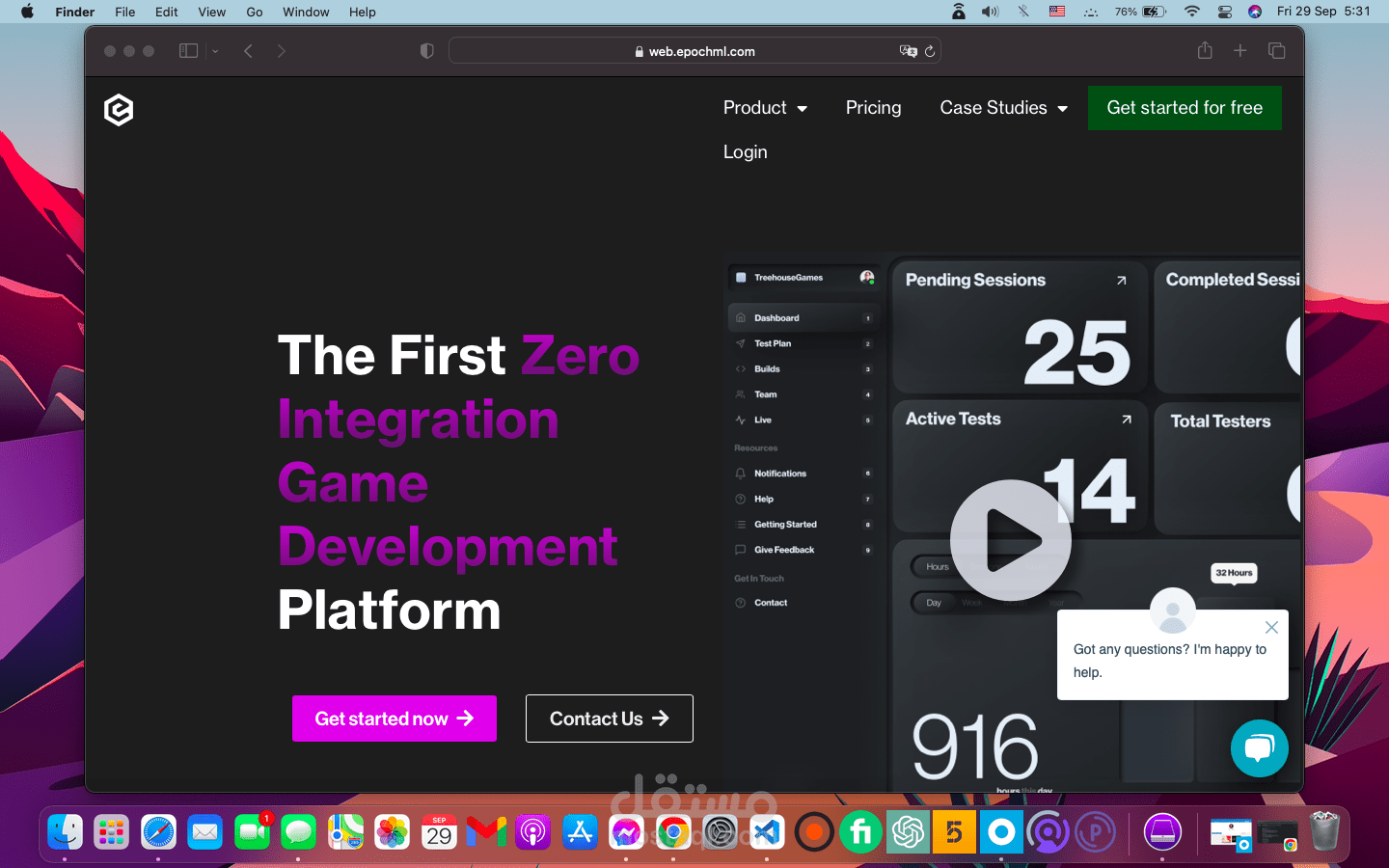Click the chevron next to the sidebar button
1389x868 pixels.
pyautogui.click(x=214, y=50)
